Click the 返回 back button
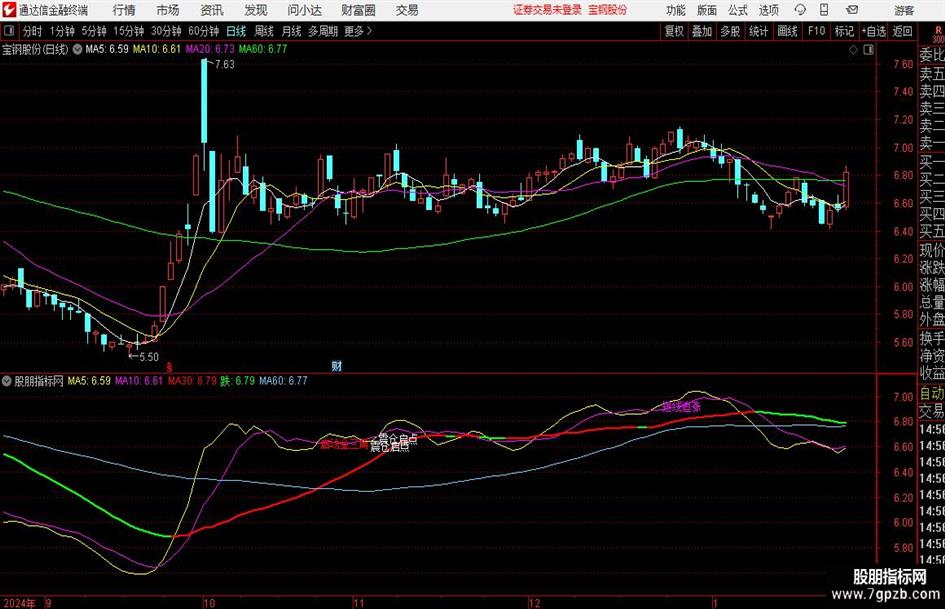 click(902, 31)
